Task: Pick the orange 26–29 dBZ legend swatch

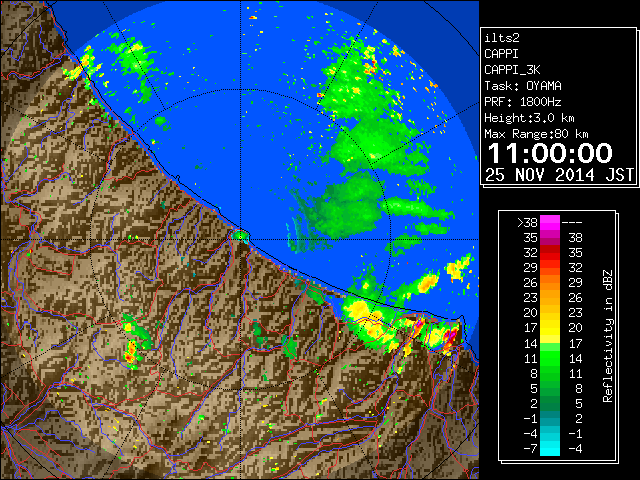Action: [550, 283]
